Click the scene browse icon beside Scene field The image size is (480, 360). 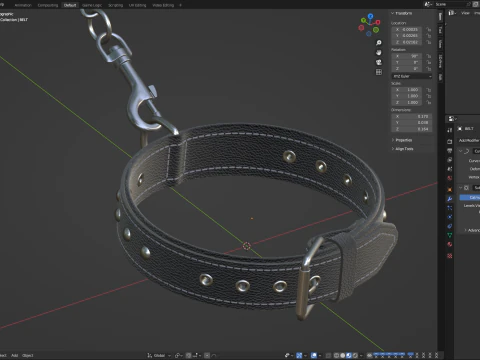(428, 4)
